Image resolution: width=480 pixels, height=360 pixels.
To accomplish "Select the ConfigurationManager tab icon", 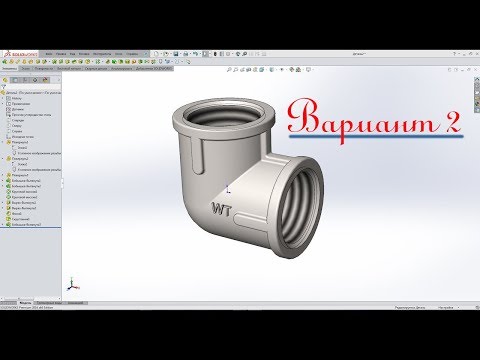I will (25, 80).
